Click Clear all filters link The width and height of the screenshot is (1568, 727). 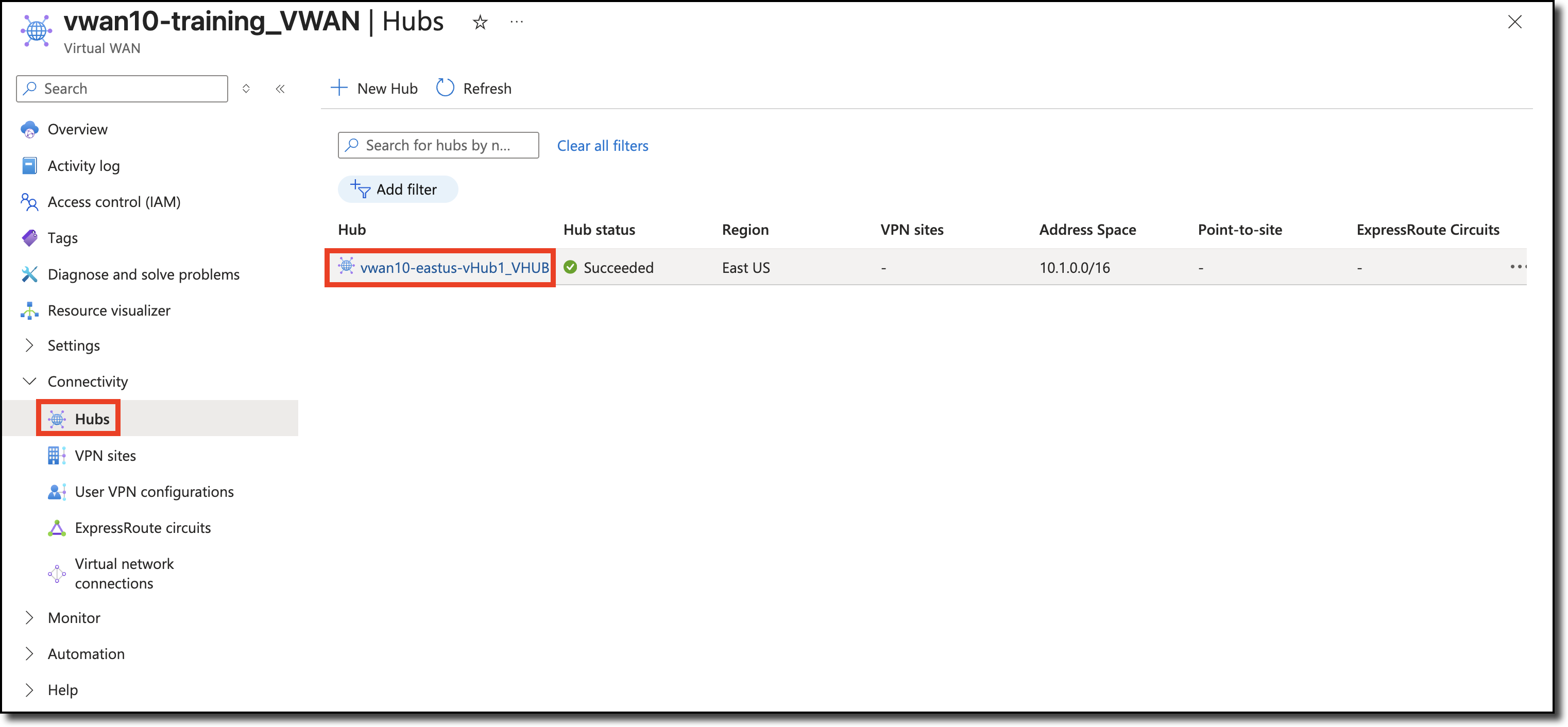(x=602, y=145)
